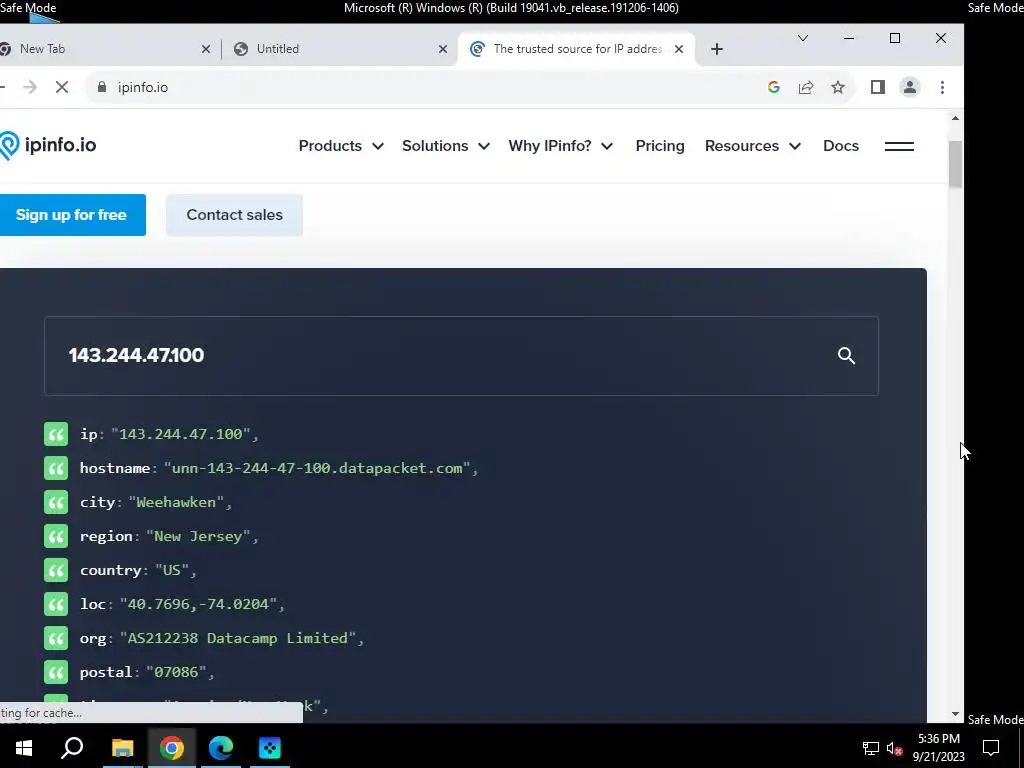Open the tab search chevron
The image size is (1024, 768).
point(803,39)
